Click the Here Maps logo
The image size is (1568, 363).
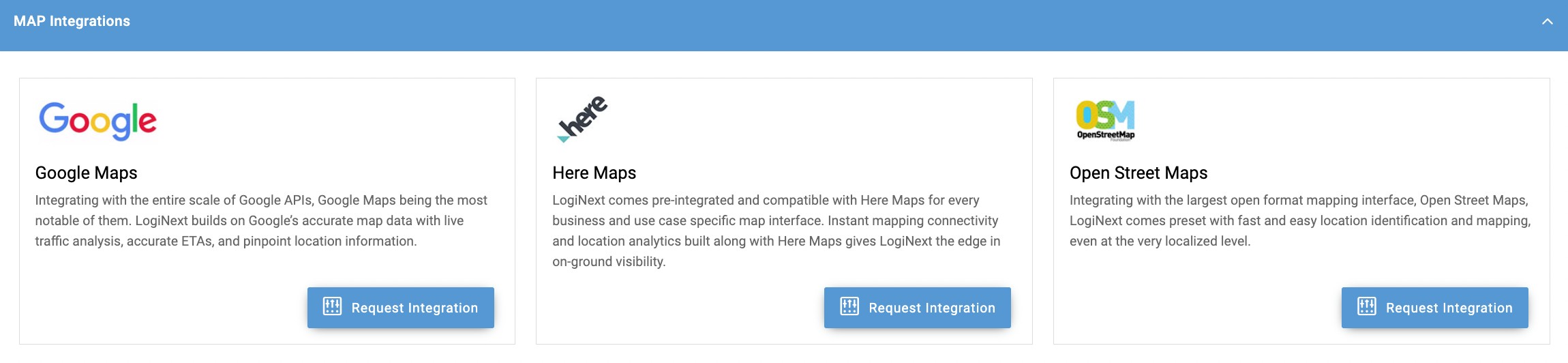[582, 119]
